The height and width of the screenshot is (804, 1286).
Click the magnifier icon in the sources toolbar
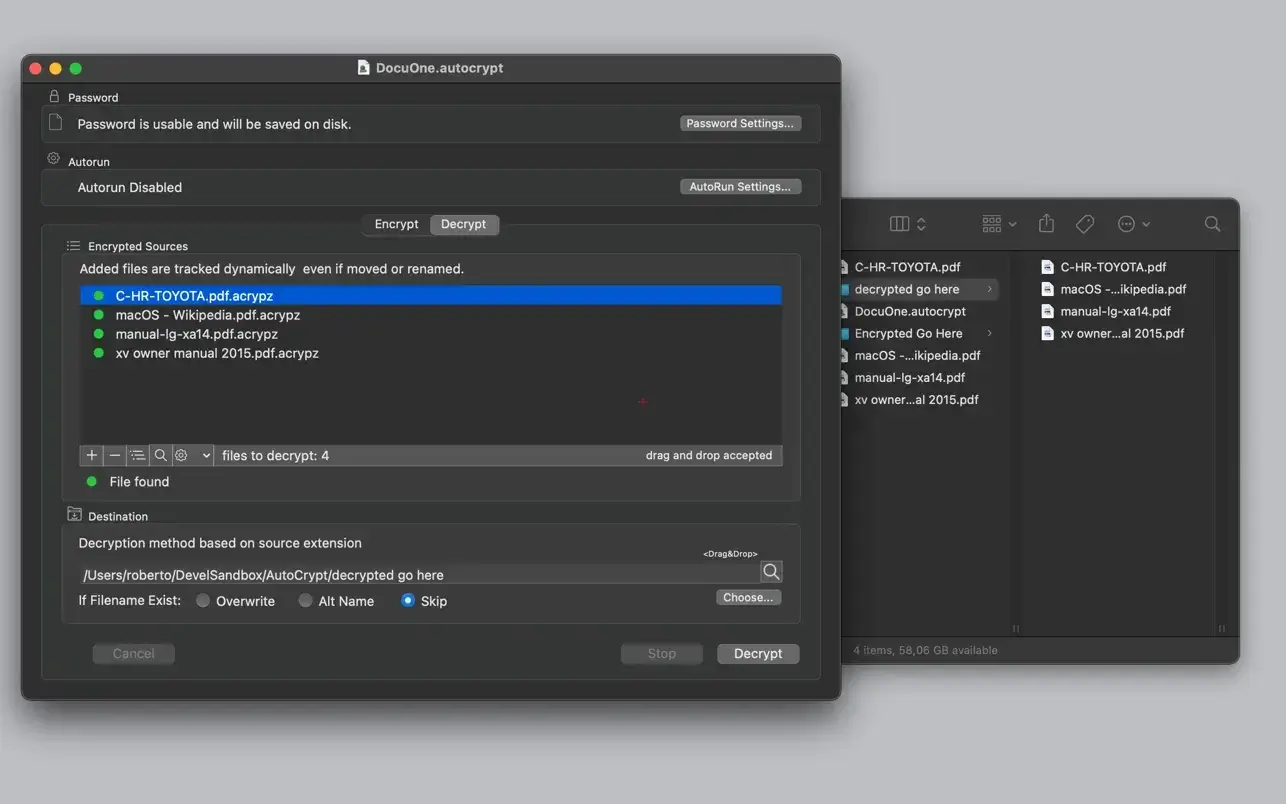coord(160,455)
